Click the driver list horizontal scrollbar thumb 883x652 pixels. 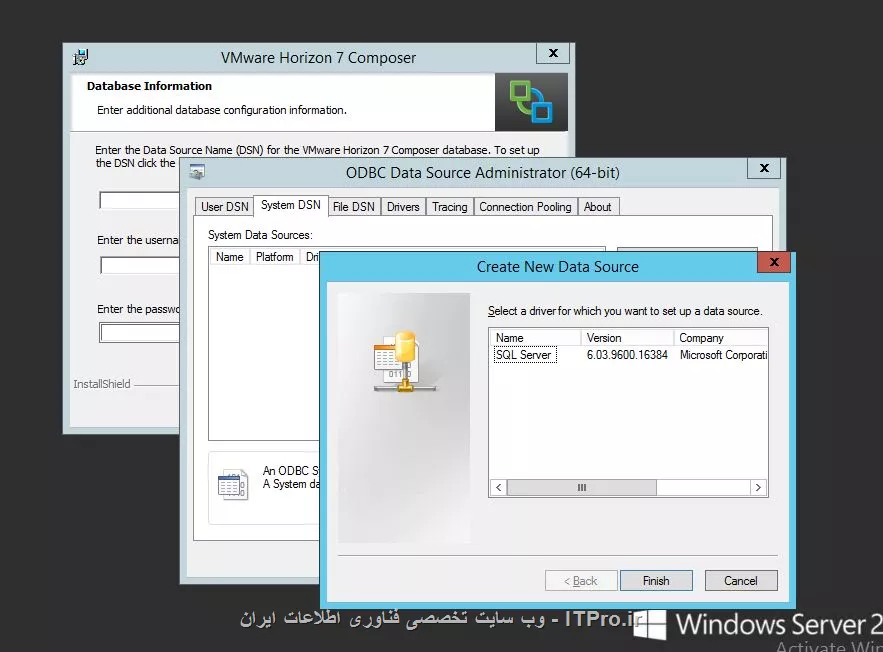click(582, 488)
